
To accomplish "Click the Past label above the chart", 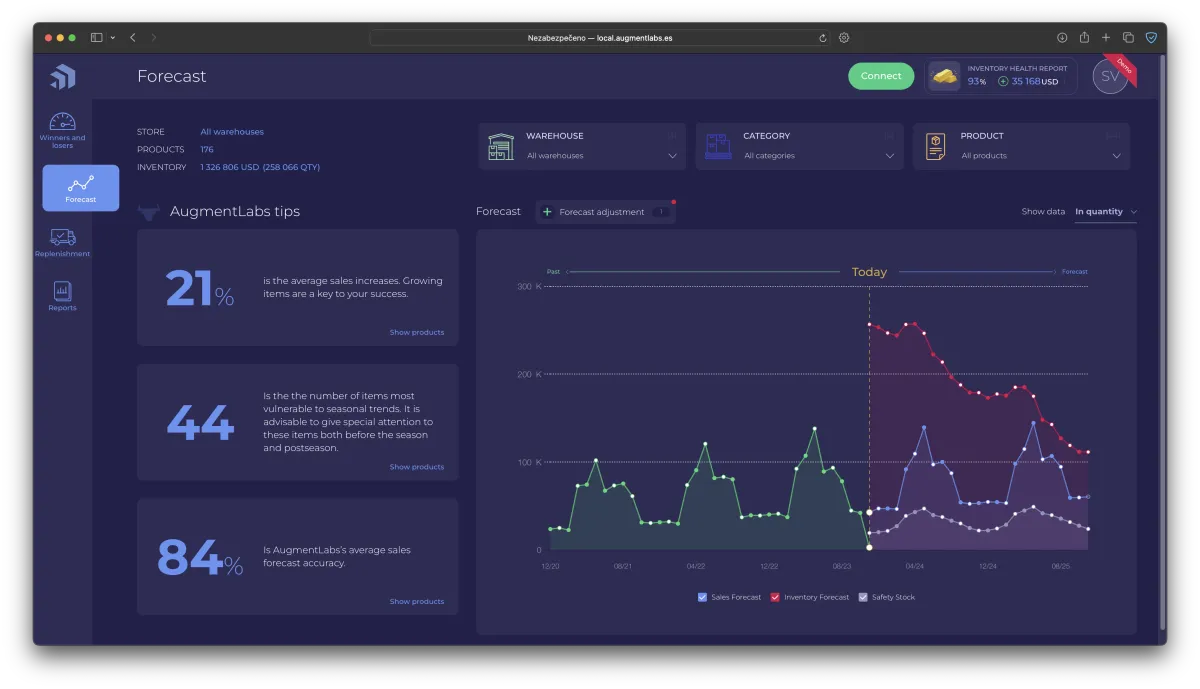I will tap(553, 272).
